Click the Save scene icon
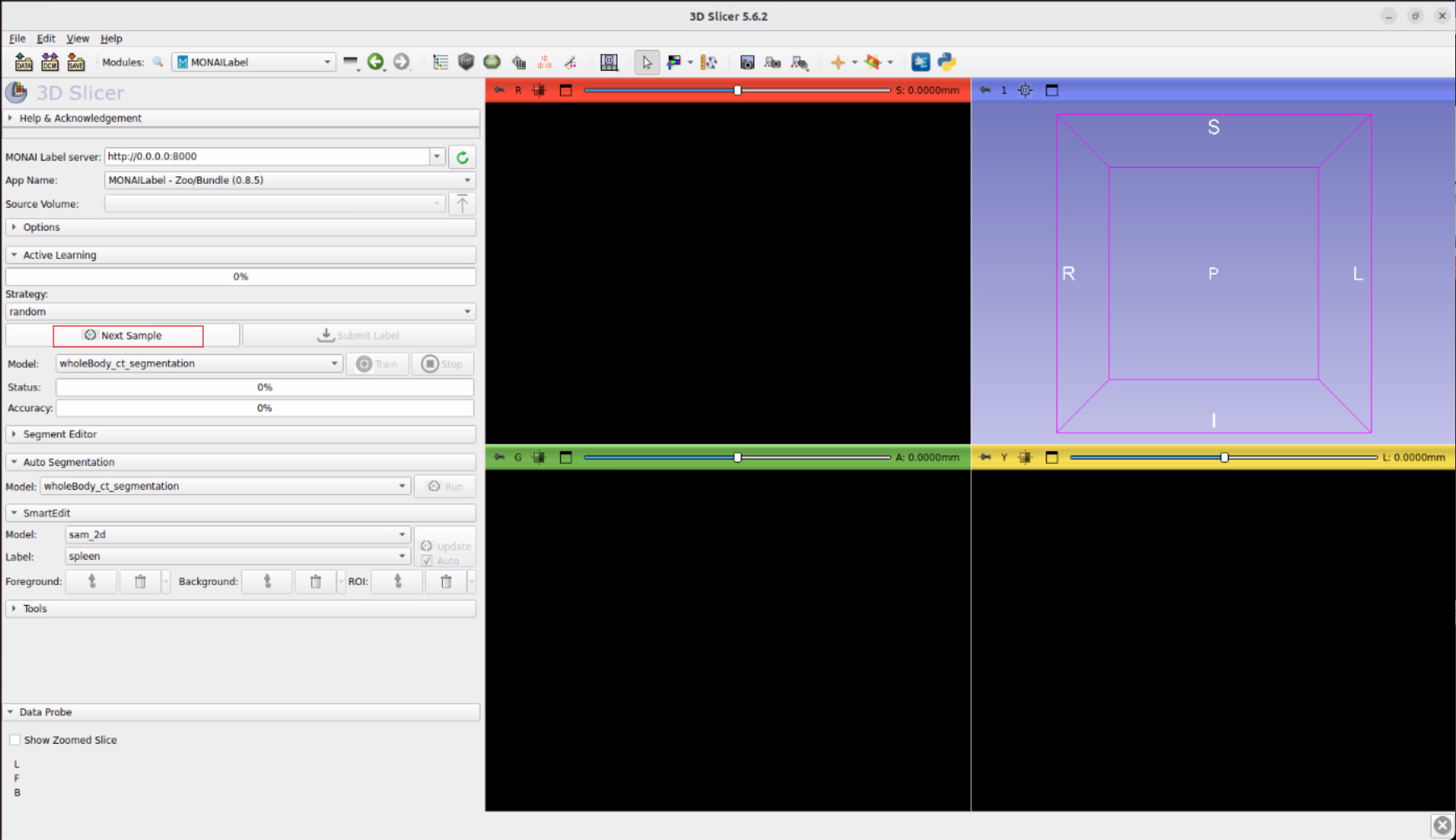 point(76,62)
